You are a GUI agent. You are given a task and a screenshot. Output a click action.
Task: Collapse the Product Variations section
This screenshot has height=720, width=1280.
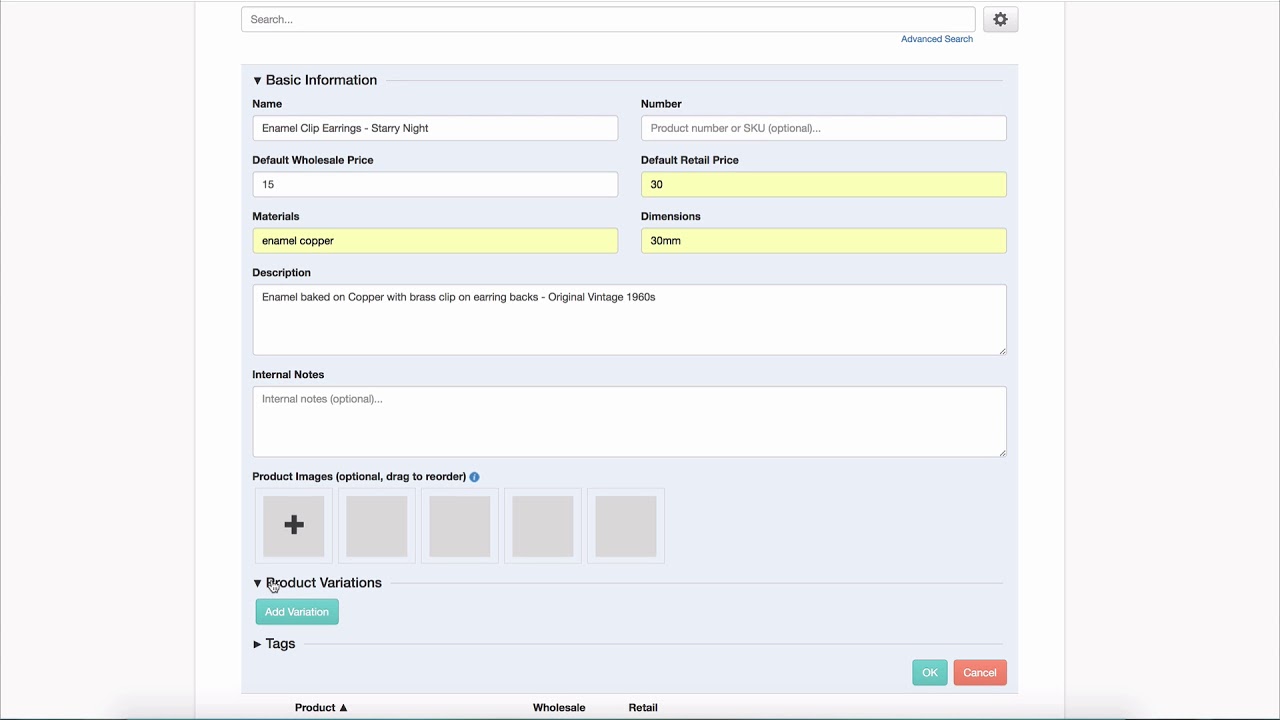click(x=317, y=583)
